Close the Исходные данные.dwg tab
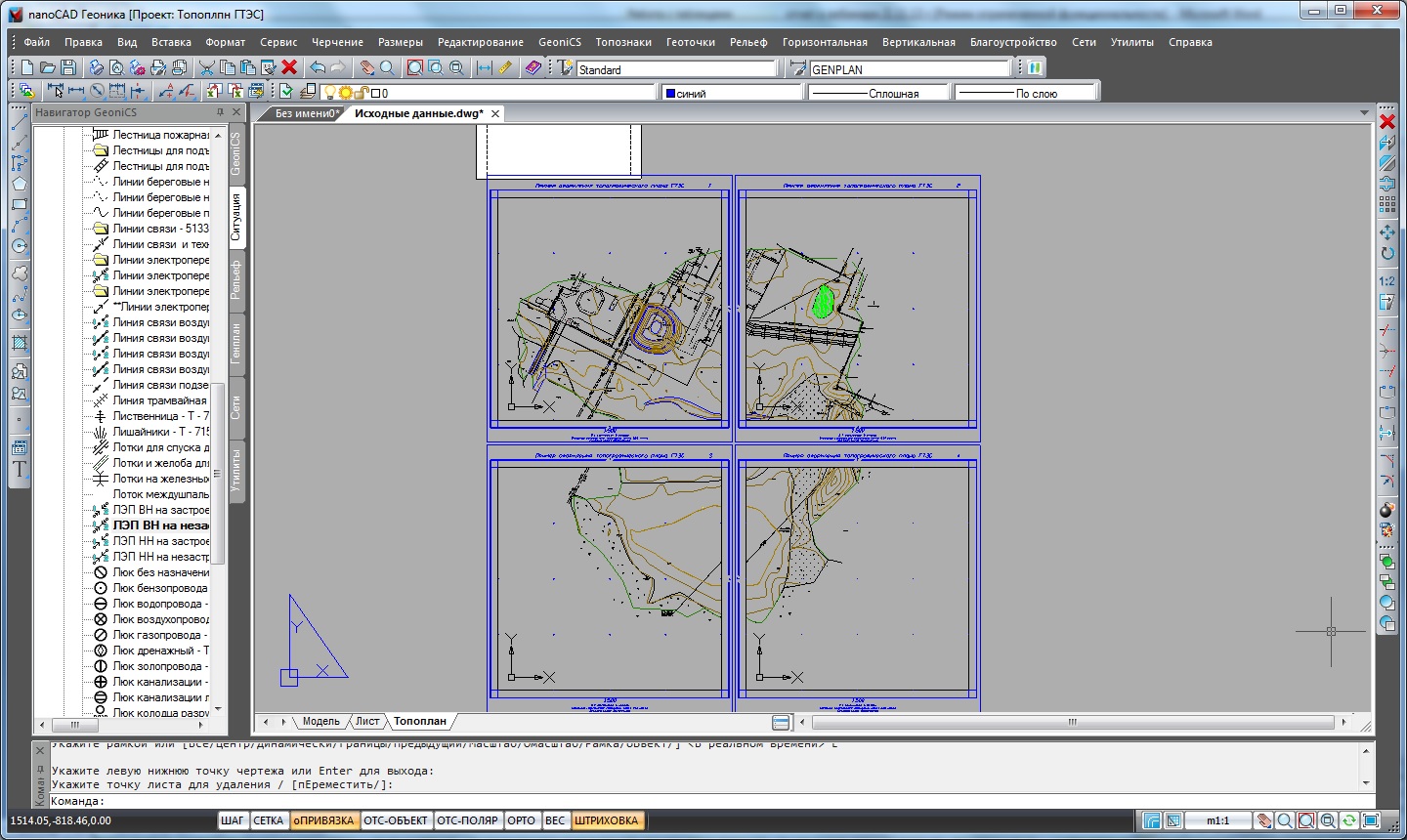The width and height of the screenshot is (1407, 840). click(x=495, y=113)
